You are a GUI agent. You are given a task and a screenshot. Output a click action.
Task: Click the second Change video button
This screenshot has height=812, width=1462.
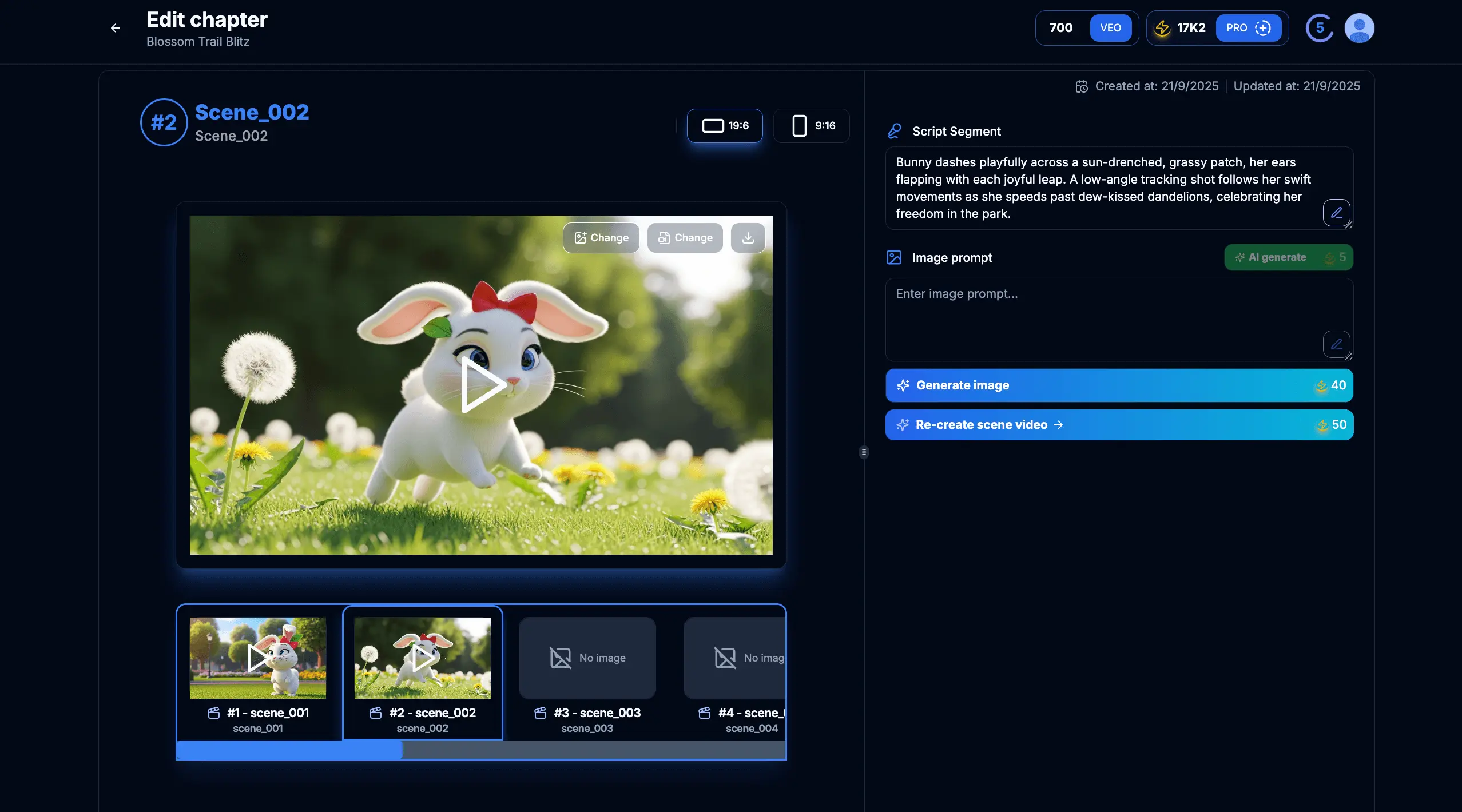(685, 238)
